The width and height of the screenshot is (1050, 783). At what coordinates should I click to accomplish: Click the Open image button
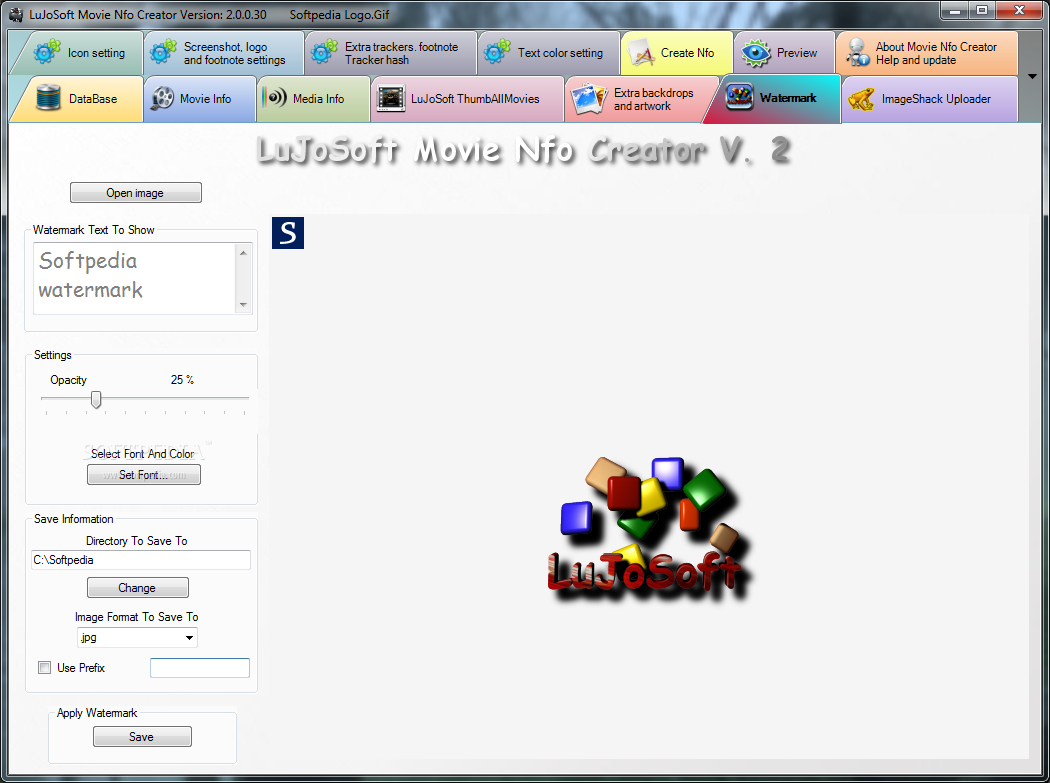135,193
